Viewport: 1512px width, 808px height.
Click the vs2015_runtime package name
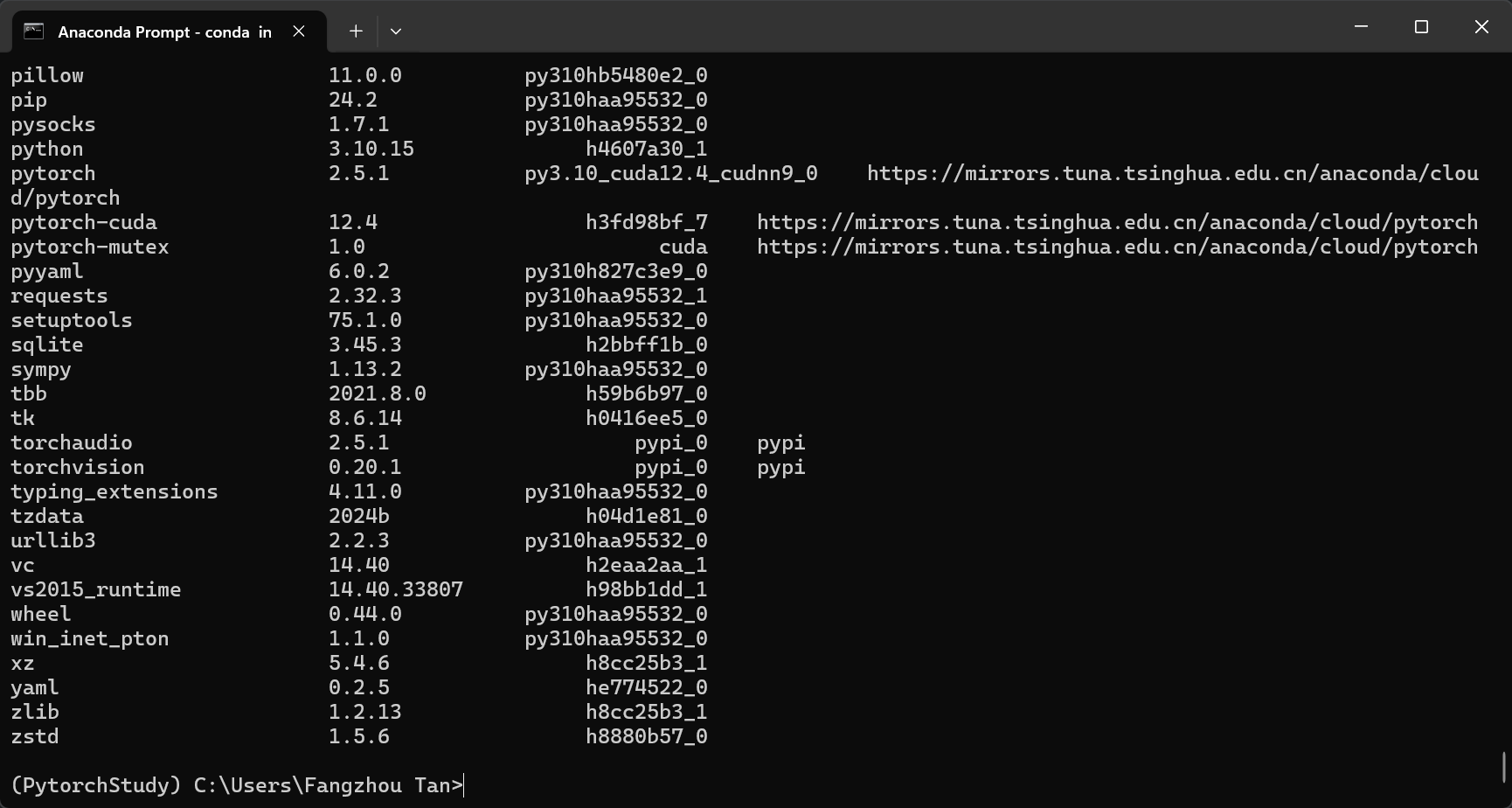[x=96, y=589]
